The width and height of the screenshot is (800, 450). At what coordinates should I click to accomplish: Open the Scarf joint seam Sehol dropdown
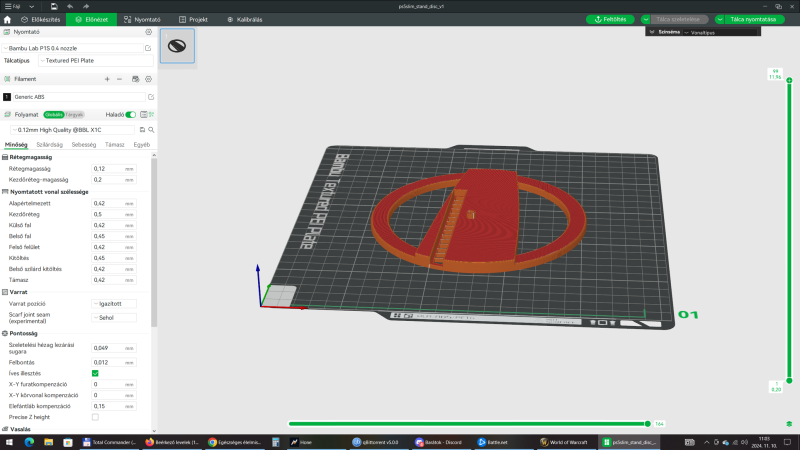coord(114,317)
